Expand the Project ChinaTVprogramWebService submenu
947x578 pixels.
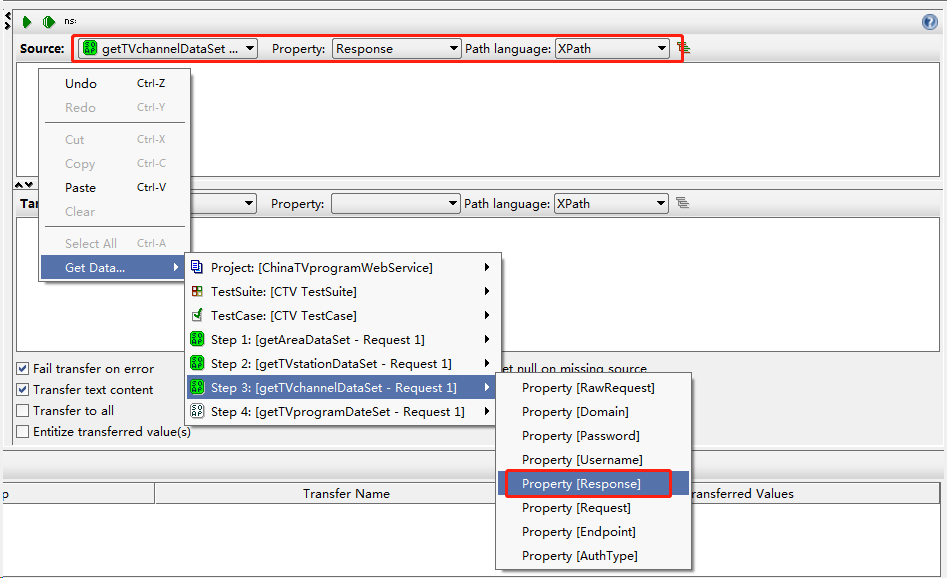pyautogui.click(x=486, y=267)
